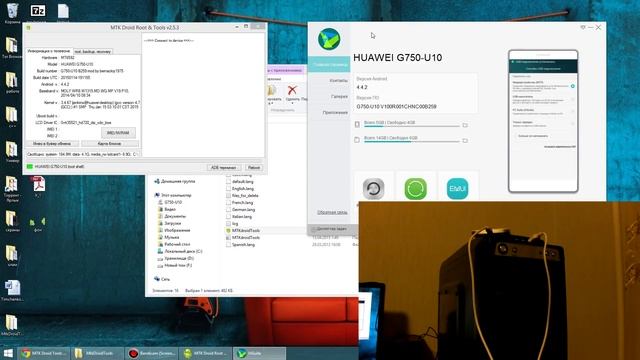Open 'Музыка' in Explorer navigation pane
Viewport: 640px width, 360px height.
point(168,237)
